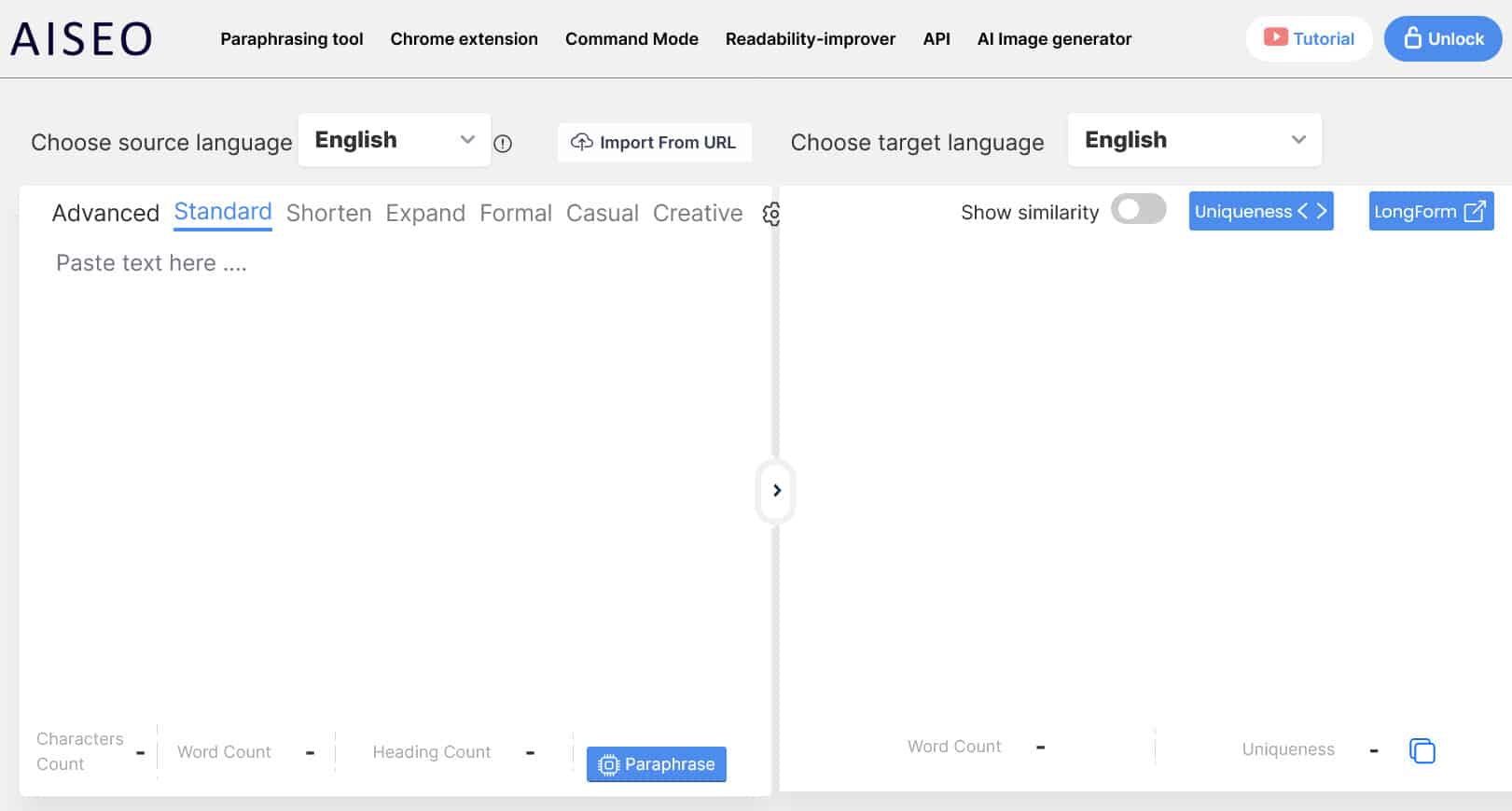Choose the Formal mode tab
The width and height of the screenshot is (1512, 811).
516,213
